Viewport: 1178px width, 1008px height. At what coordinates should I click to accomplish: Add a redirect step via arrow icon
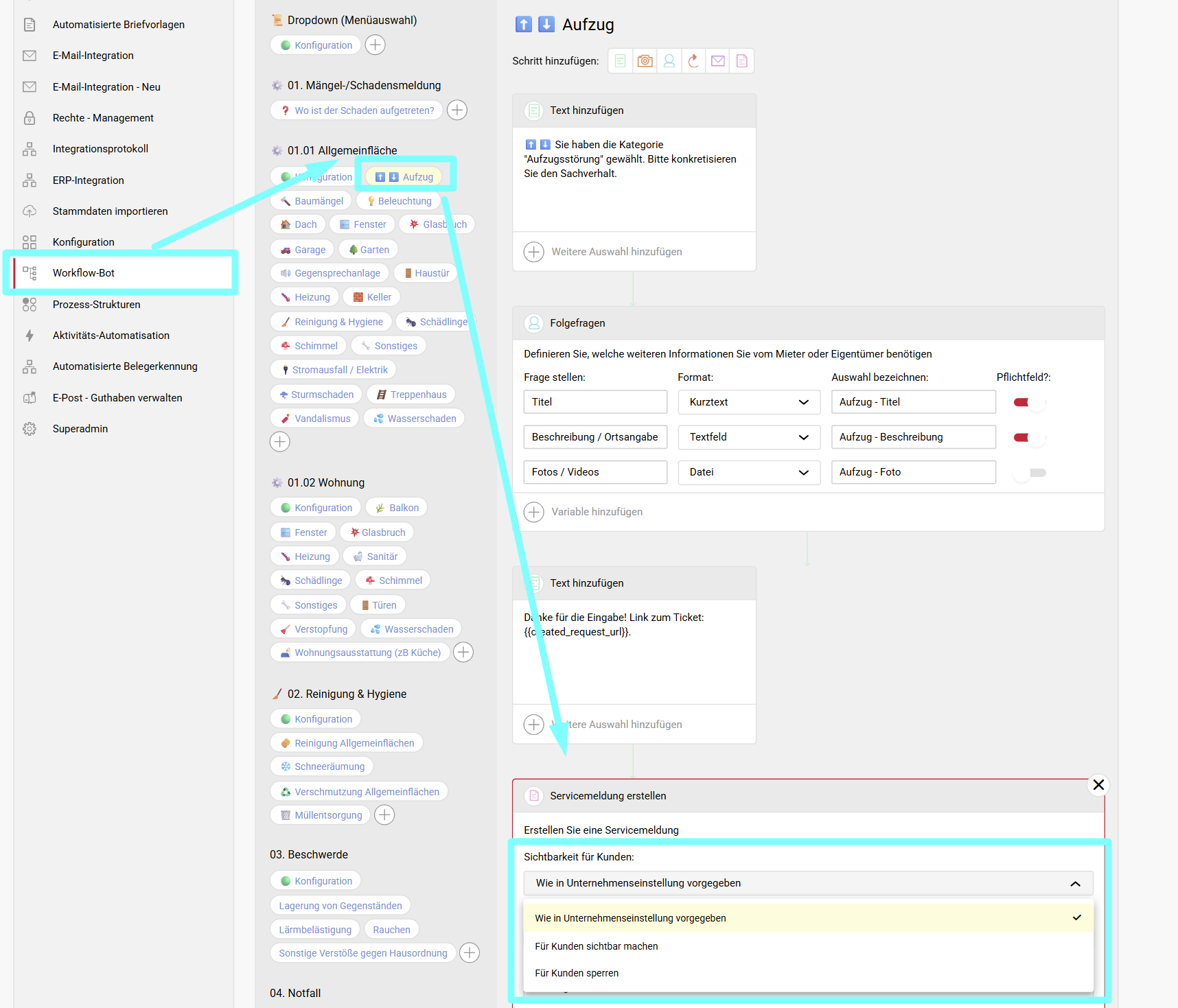[x=693, y=61]
